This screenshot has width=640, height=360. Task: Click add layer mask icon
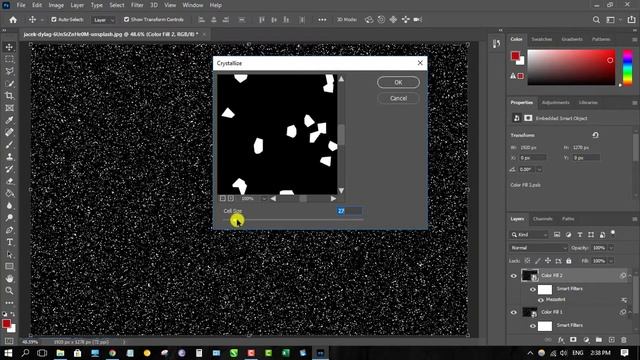(x=573, y=340)
